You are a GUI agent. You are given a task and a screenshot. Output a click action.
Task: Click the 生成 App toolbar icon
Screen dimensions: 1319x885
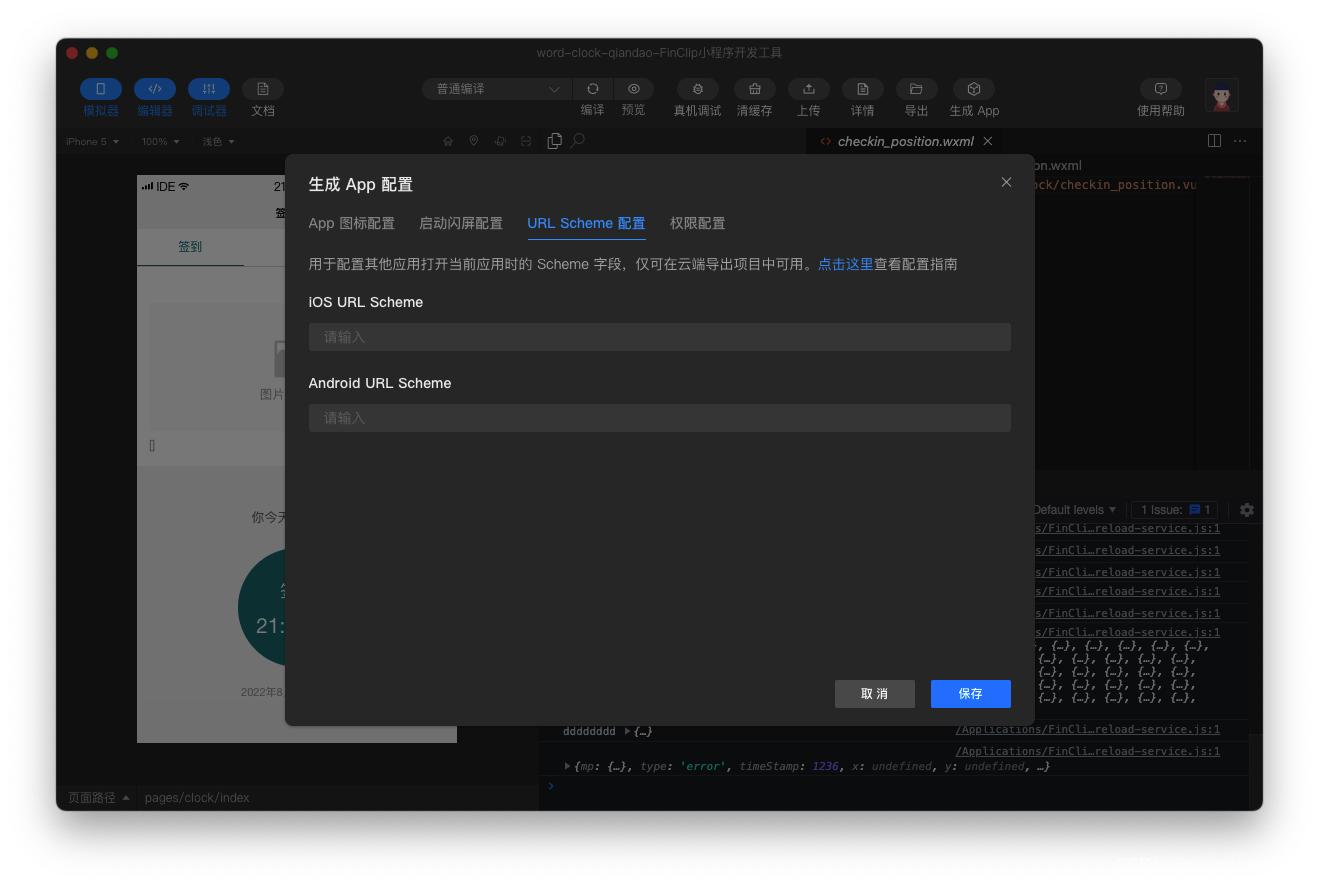[974, 89]
